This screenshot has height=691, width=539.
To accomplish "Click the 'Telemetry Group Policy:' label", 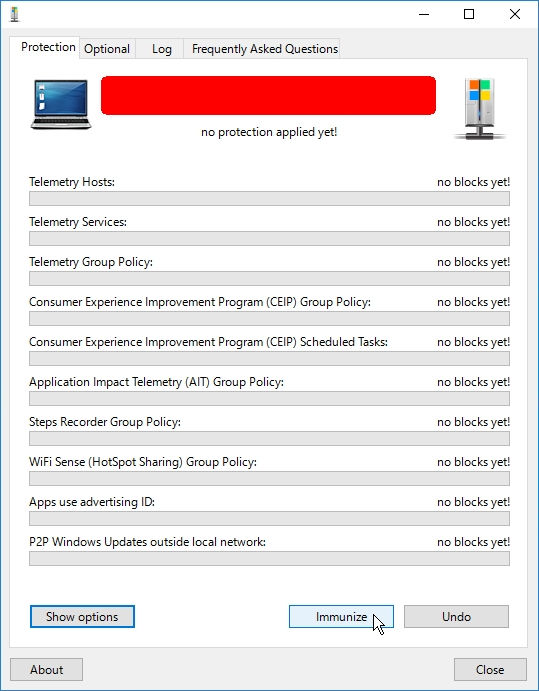I will click(91, 262).
